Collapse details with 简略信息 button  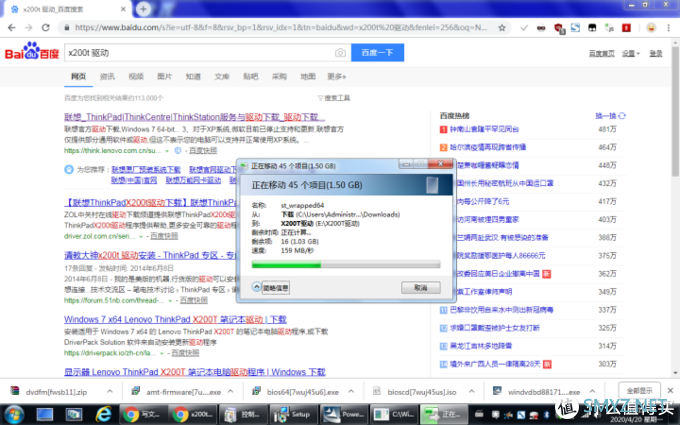271,288
